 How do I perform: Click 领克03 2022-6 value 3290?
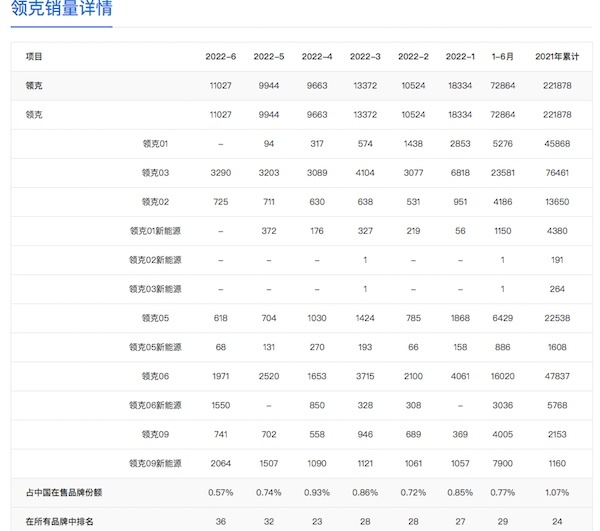(x=220, y=173)
